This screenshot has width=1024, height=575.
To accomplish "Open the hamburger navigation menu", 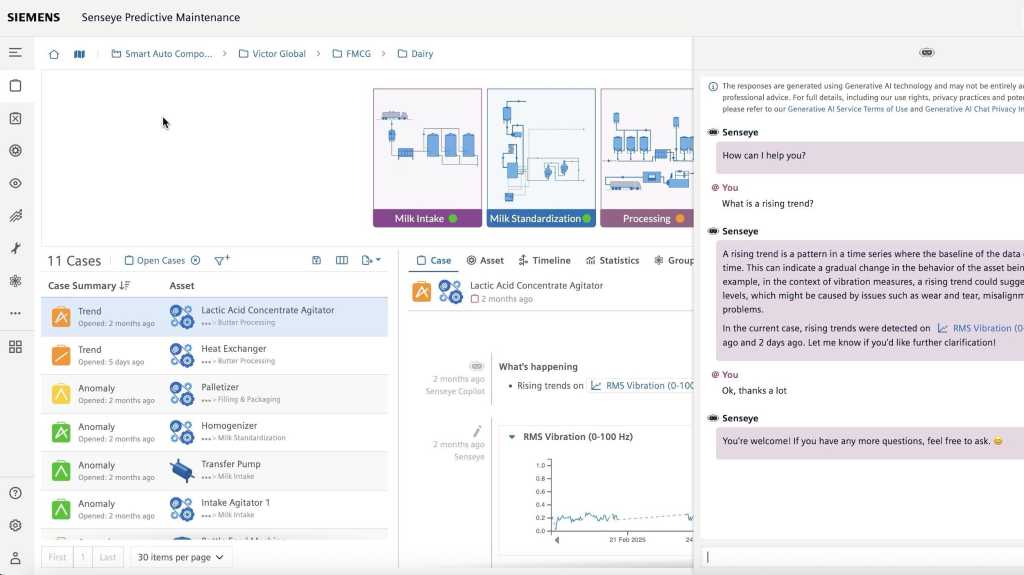I will (x=15, y=53).
